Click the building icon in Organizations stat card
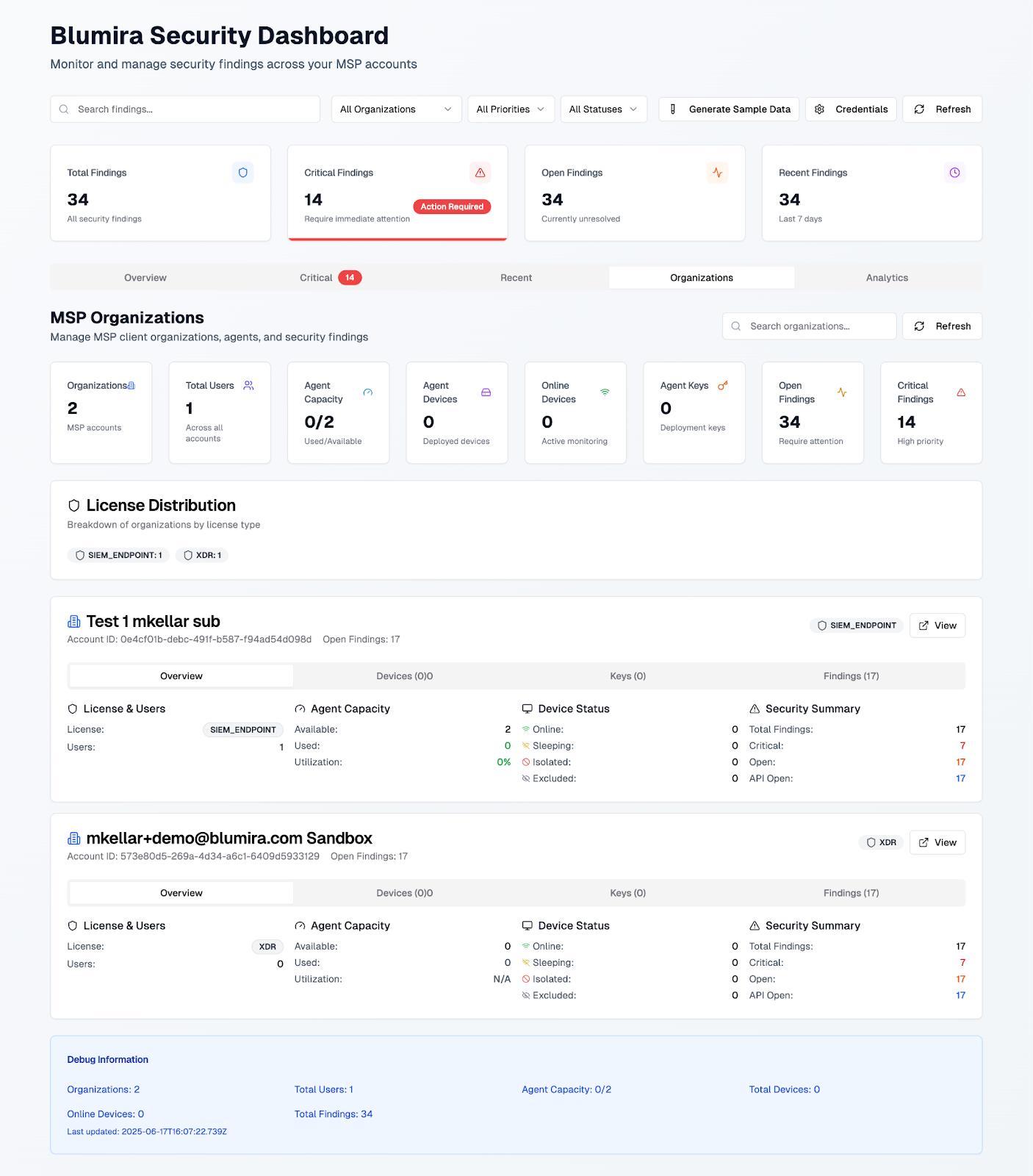 pyautogui.click(x=132, y=385)
